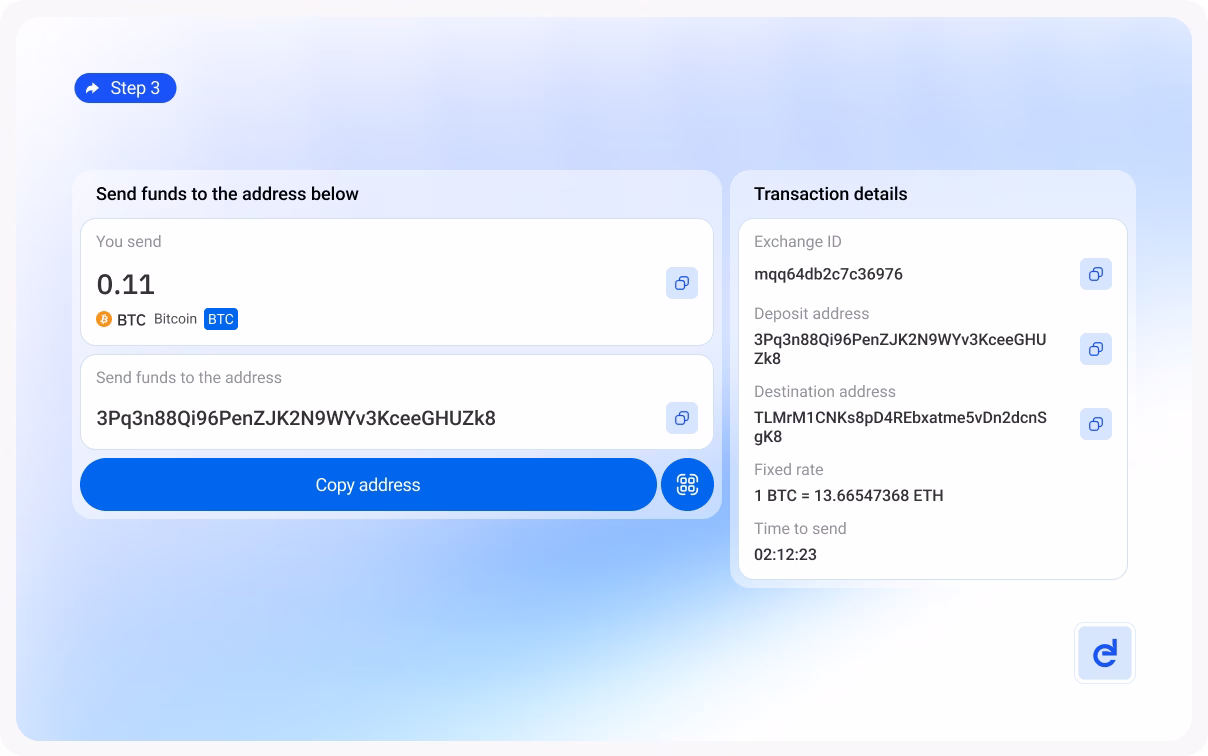Image resolution: width=1208 pixels, height=756 pixels.
Task: Click the 'Fixed rate' label
Action: 789,470
